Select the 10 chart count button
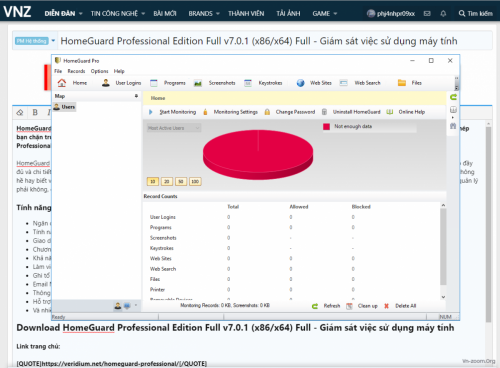 click(x=153, y=182)
